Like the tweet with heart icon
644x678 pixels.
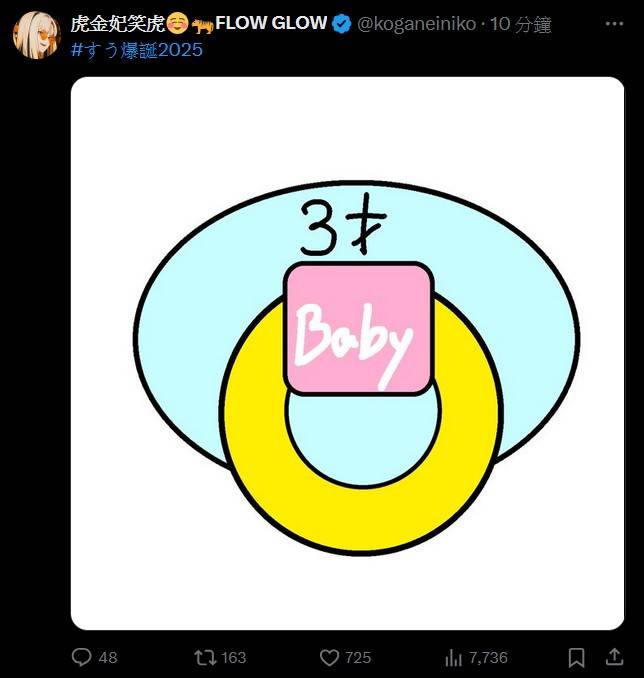pyautogui.click(x=329, y=657)
